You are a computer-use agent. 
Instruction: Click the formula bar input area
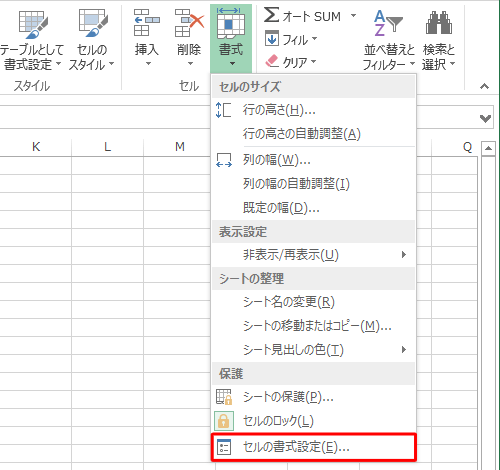(x=105, y=117)
